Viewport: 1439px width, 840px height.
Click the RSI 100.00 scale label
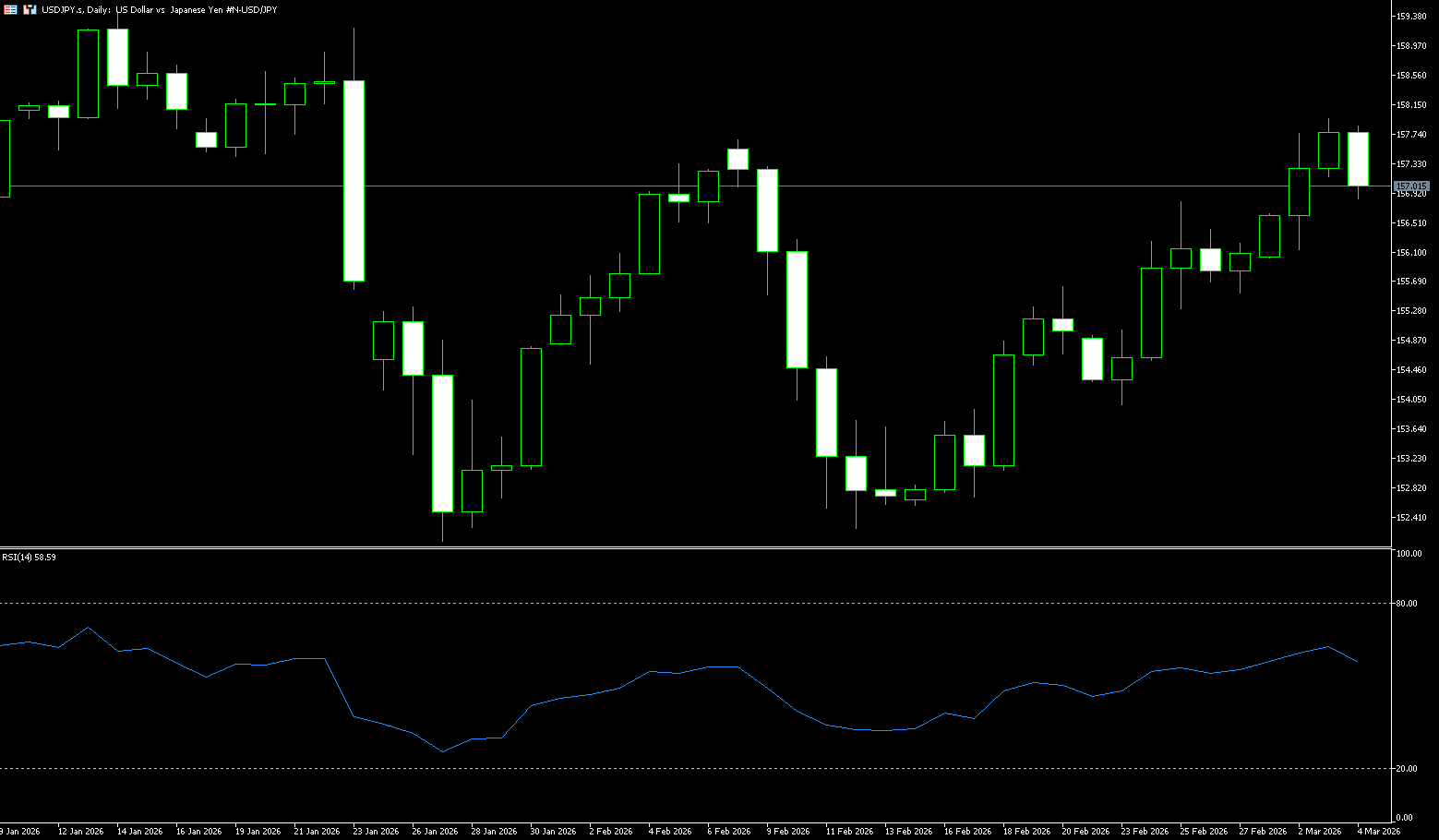coord(1409,554)
